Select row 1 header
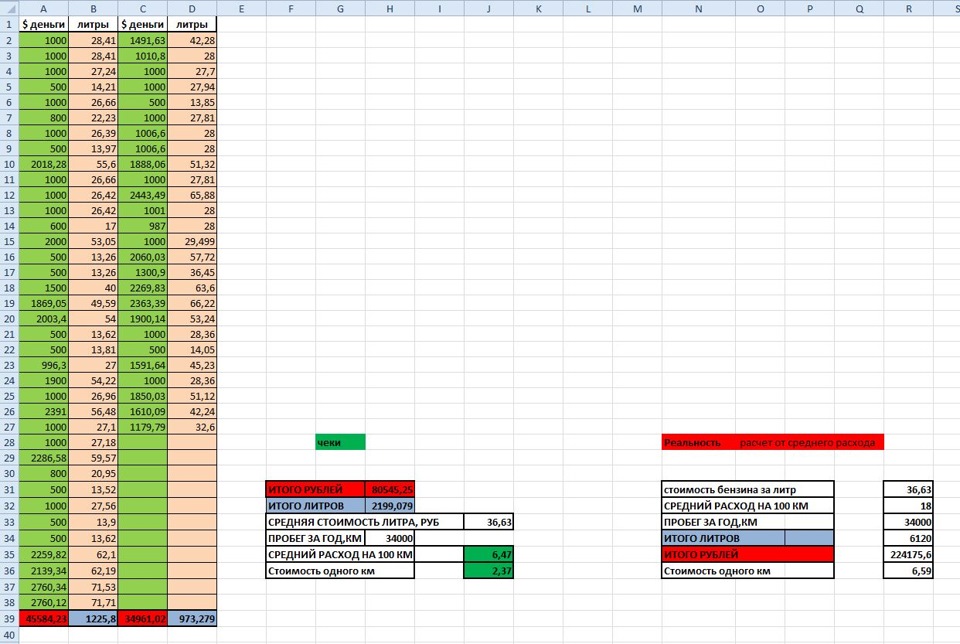This screenshot has height=644, width=960. click(x=9, y=24)
